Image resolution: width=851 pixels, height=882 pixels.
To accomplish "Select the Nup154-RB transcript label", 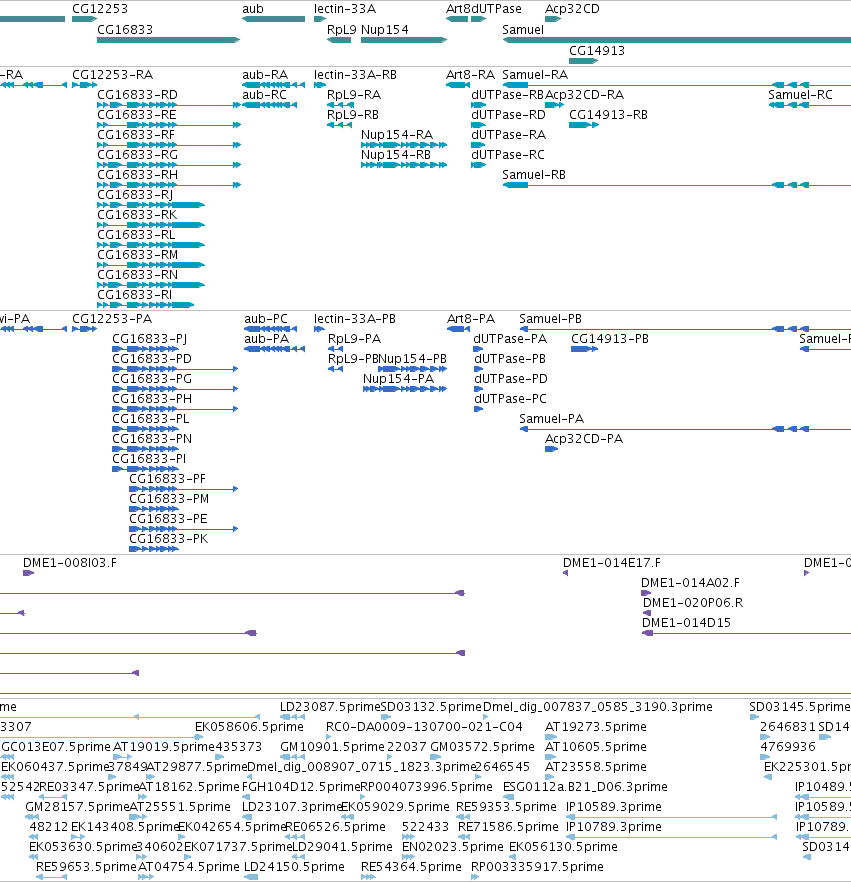I will [x=396, y=155].
